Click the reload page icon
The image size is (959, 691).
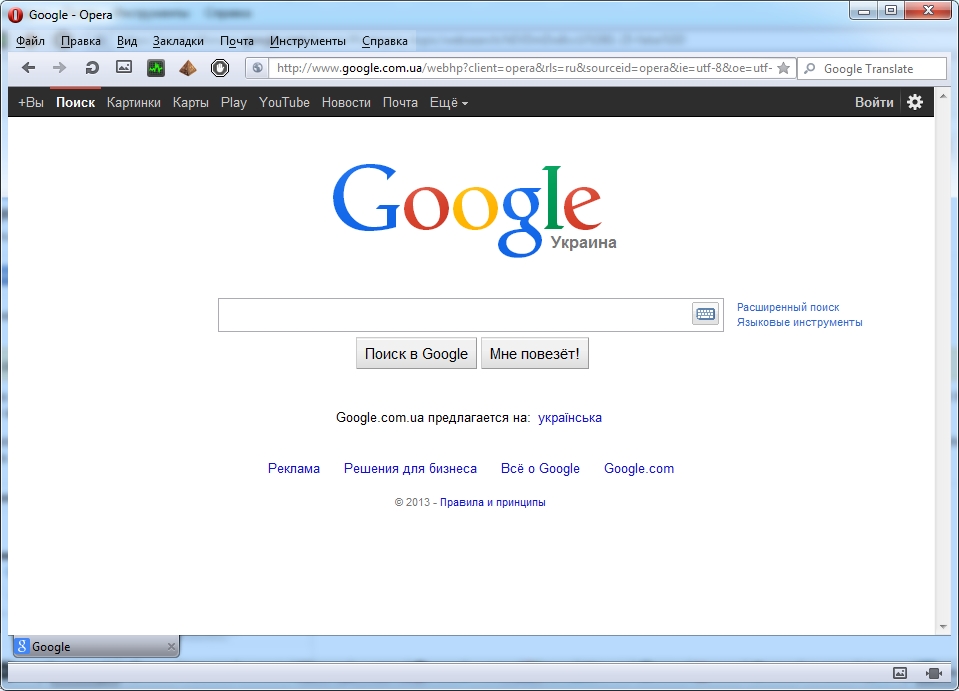point(92,68)
